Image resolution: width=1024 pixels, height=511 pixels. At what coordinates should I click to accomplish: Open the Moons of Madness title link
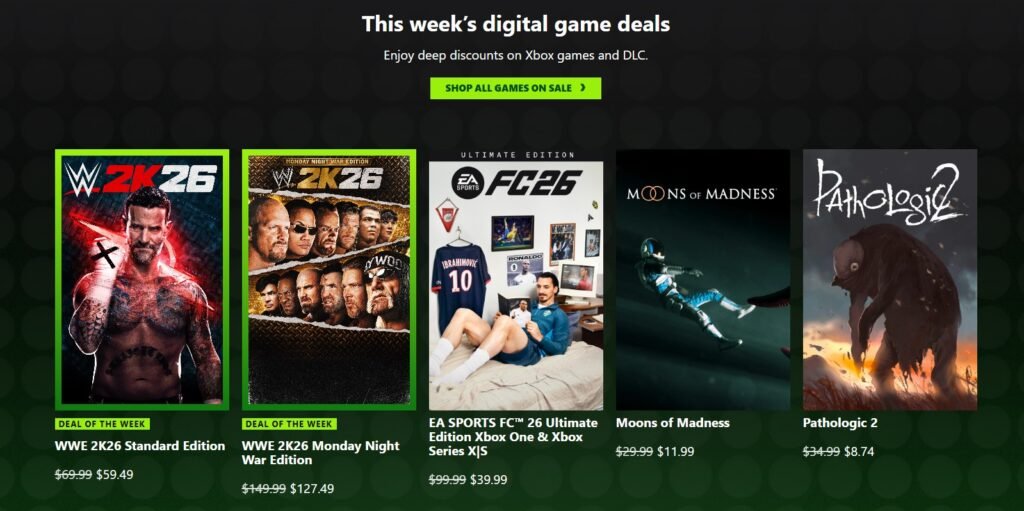point(673,423)
